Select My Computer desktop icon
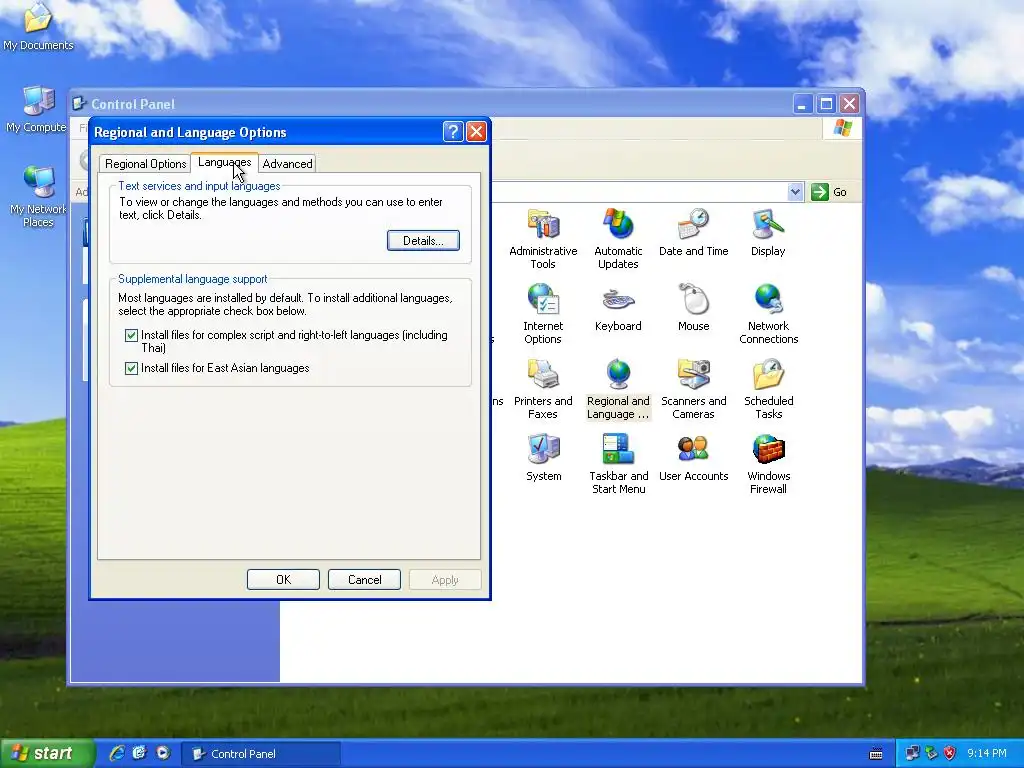Viewport: 1024px width, 768px height. 37,109
